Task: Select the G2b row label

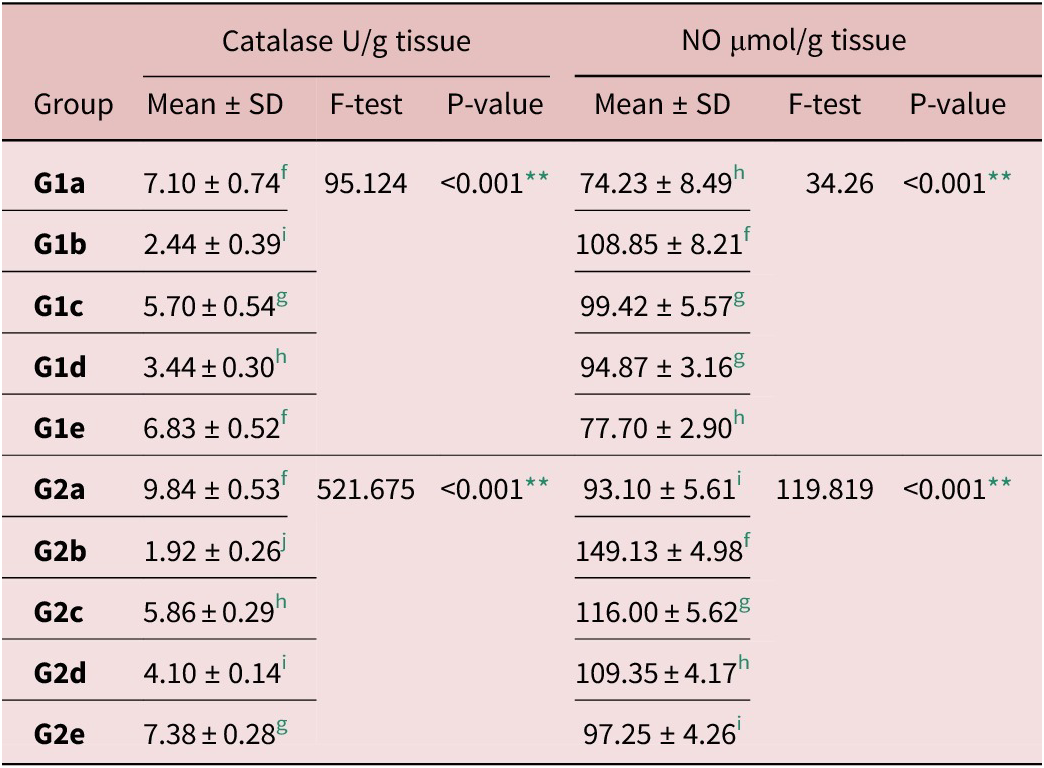Action: click(x=61, y=551)
